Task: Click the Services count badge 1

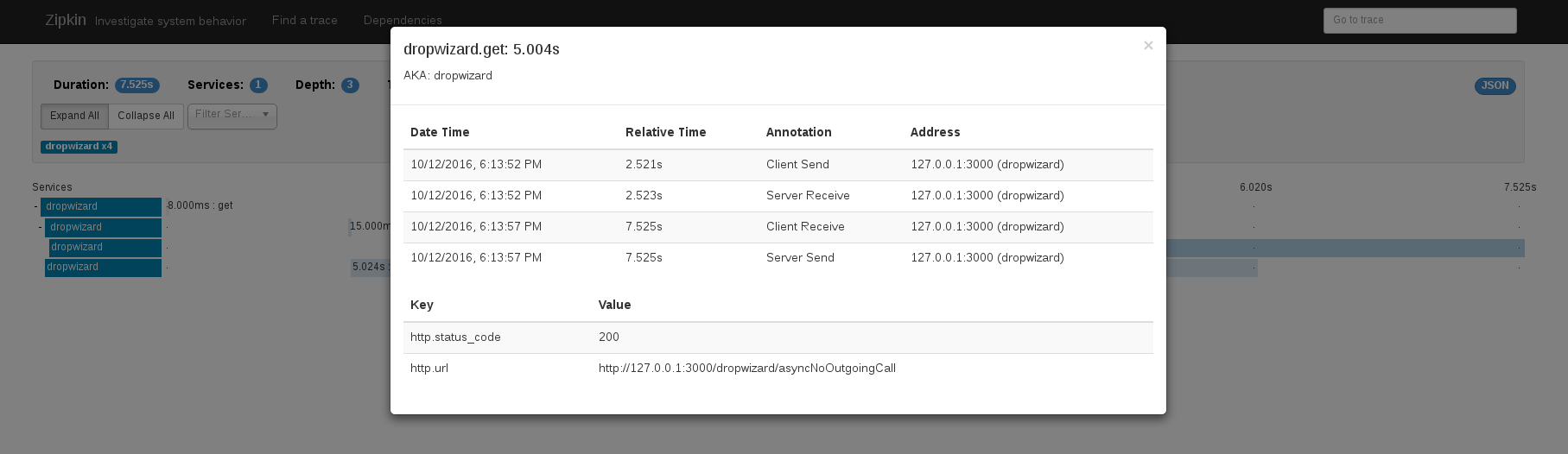Action: pos(258,85)
